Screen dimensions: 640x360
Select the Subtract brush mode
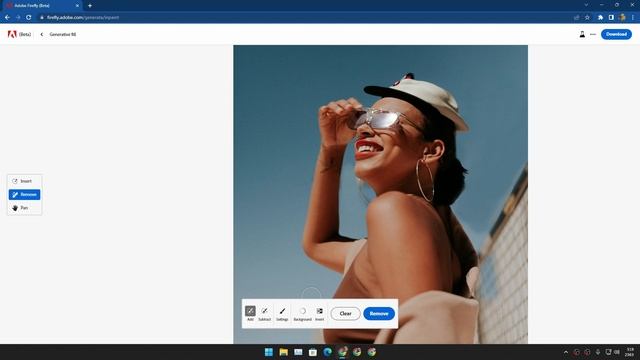[x=264, y=313]
